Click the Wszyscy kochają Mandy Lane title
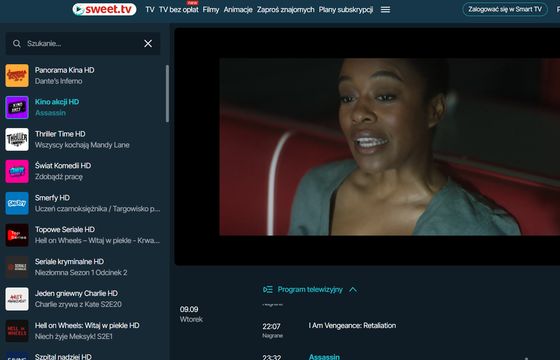Viewport: 560px width, 360px height. click(82, 145)
